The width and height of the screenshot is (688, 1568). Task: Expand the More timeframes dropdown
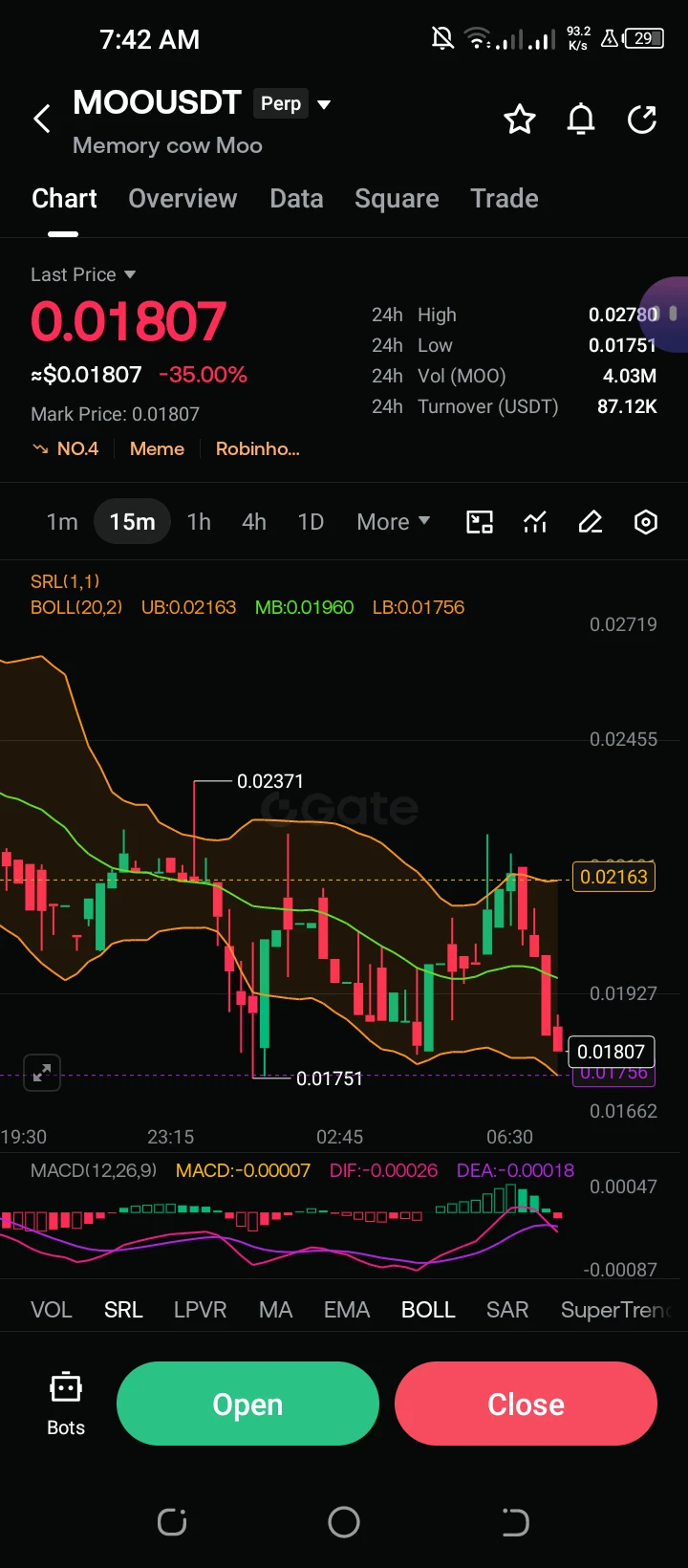coord(394,522)
